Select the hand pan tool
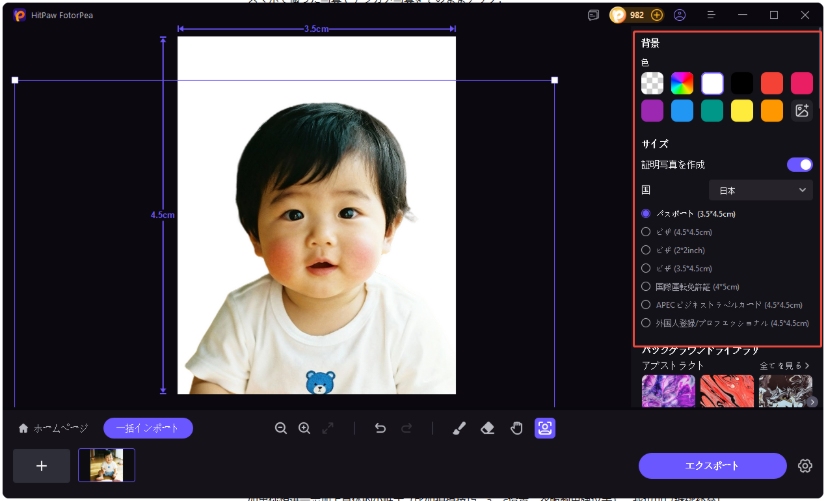Image resolution: width=826 pixels, height=501 pixels. (x=516, y=428)
